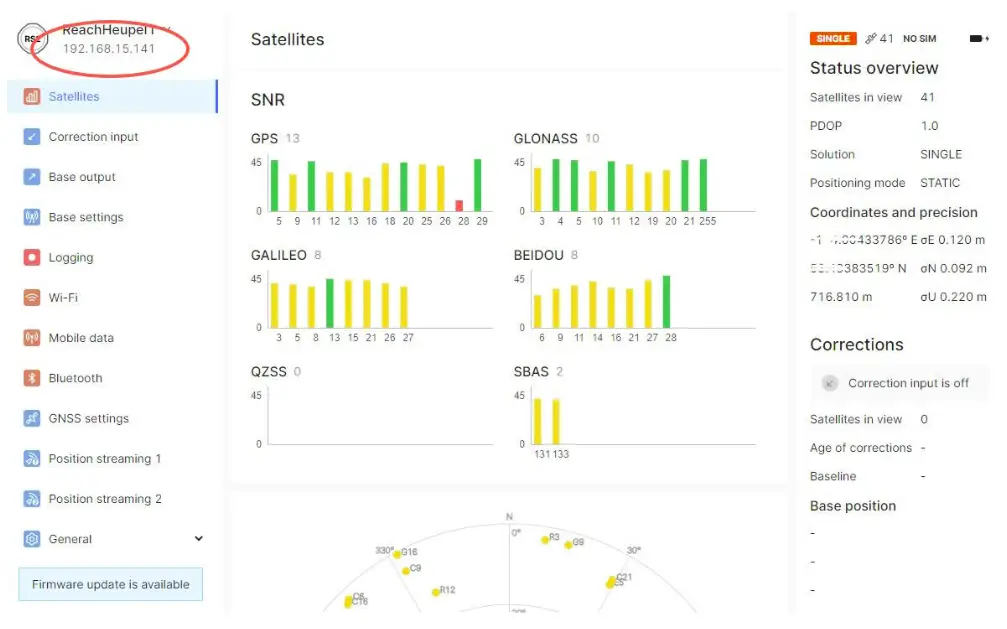
Task: Click the Positioning mode STATIC value
Action: [x=940, y=183]
